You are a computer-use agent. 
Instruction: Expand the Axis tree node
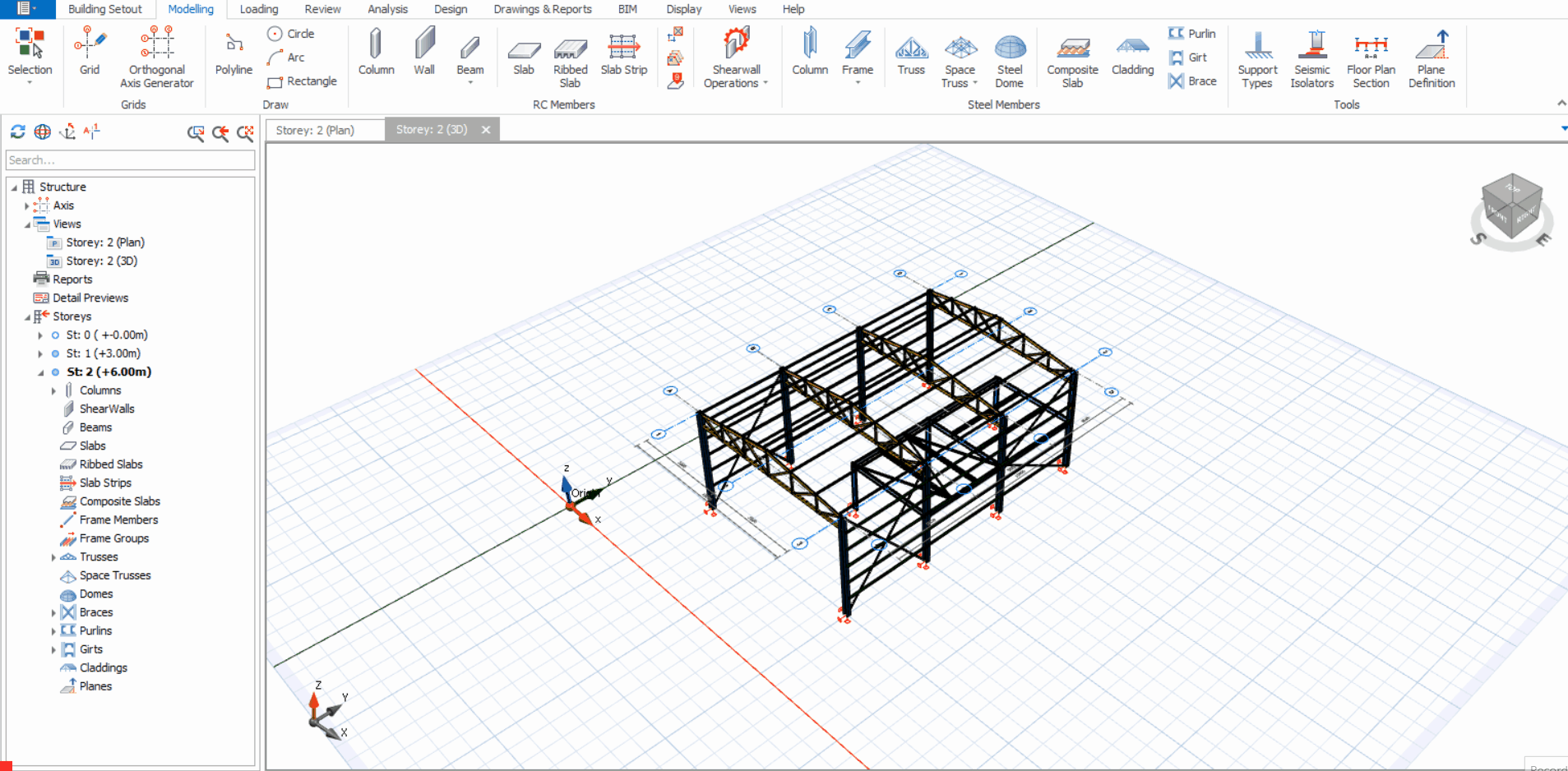click(x=26, y=206)
